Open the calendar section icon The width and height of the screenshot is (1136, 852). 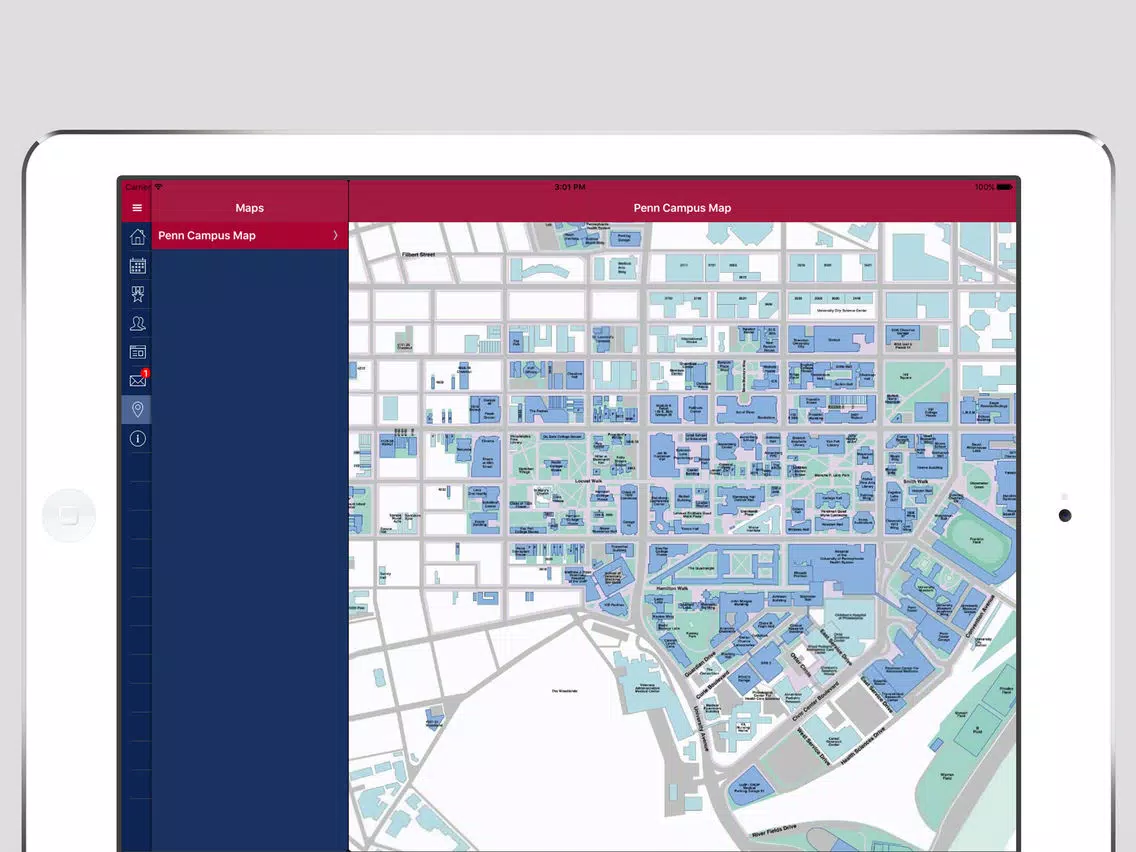[137, 265]
